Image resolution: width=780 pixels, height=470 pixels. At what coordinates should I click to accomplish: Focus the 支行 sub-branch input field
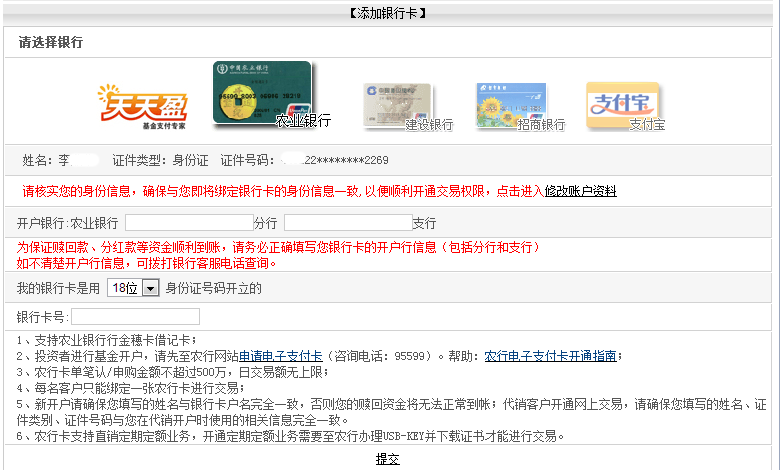[x=348, y=222]
